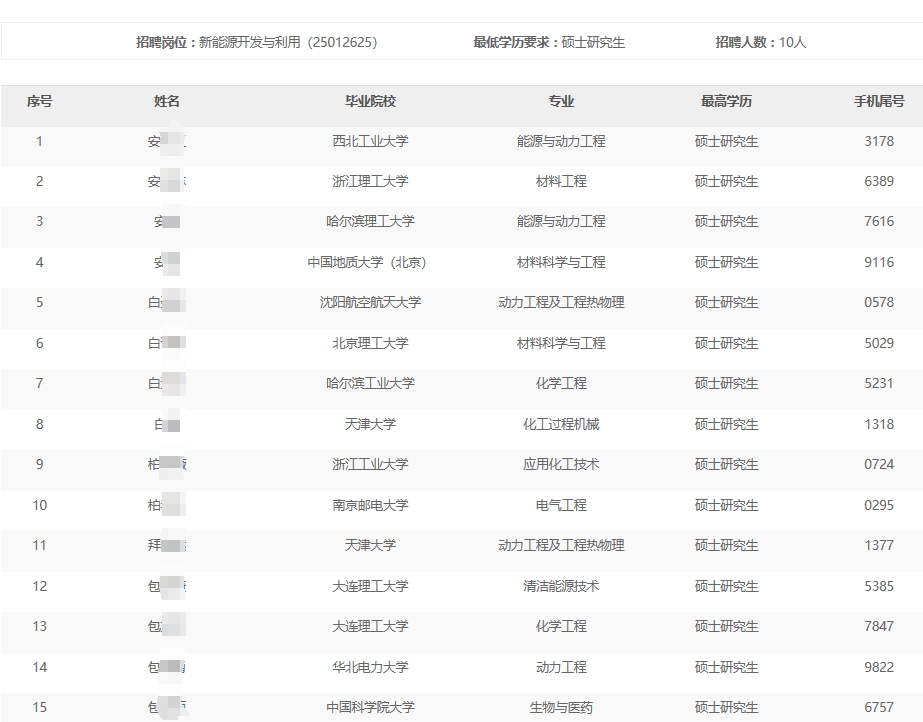Click the 新能源开发与利用 (25012625) position title
The width and height of the screenshot is (923, 722).
pyautogui.click(x=288, y=42)
